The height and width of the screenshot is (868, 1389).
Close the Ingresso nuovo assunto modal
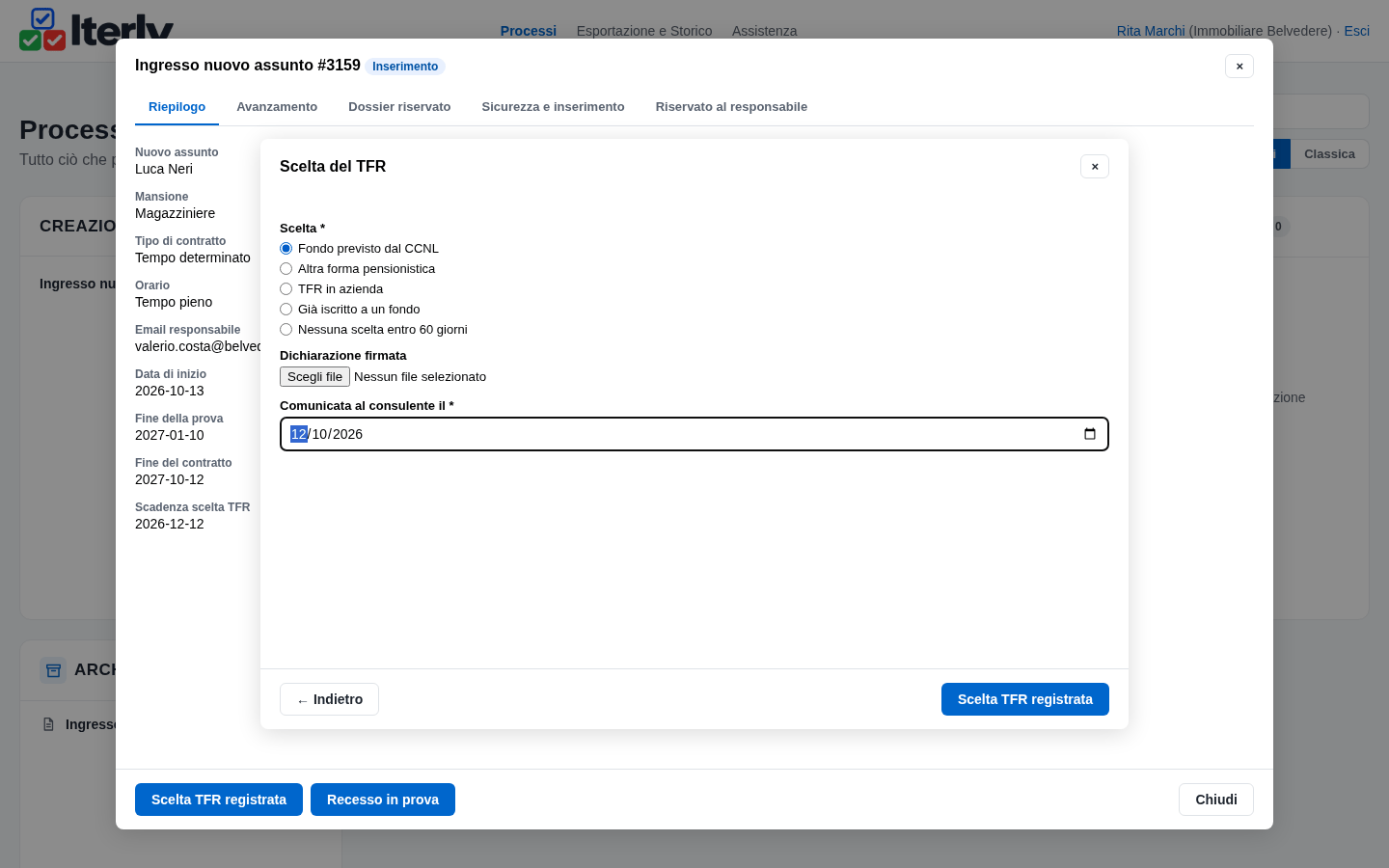coord(1239,67)
